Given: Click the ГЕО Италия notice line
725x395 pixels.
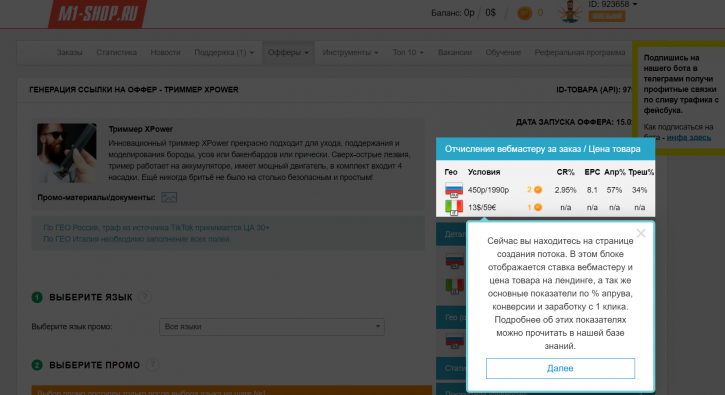Looking at the screenshot, I should click(137, 239).
